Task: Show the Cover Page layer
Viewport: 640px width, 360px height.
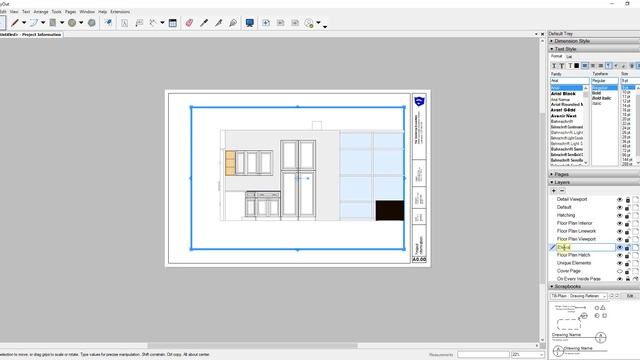Action: click(x=620, y=271)
